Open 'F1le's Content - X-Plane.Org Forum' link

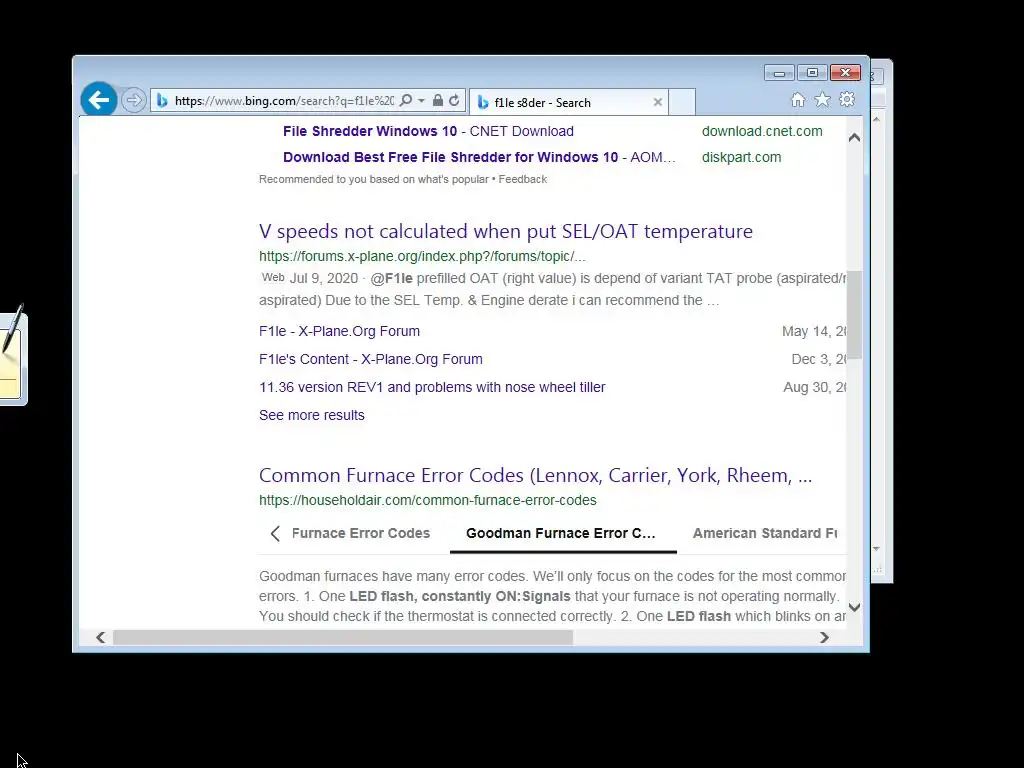pyautogui.click(x=370, y=359)
